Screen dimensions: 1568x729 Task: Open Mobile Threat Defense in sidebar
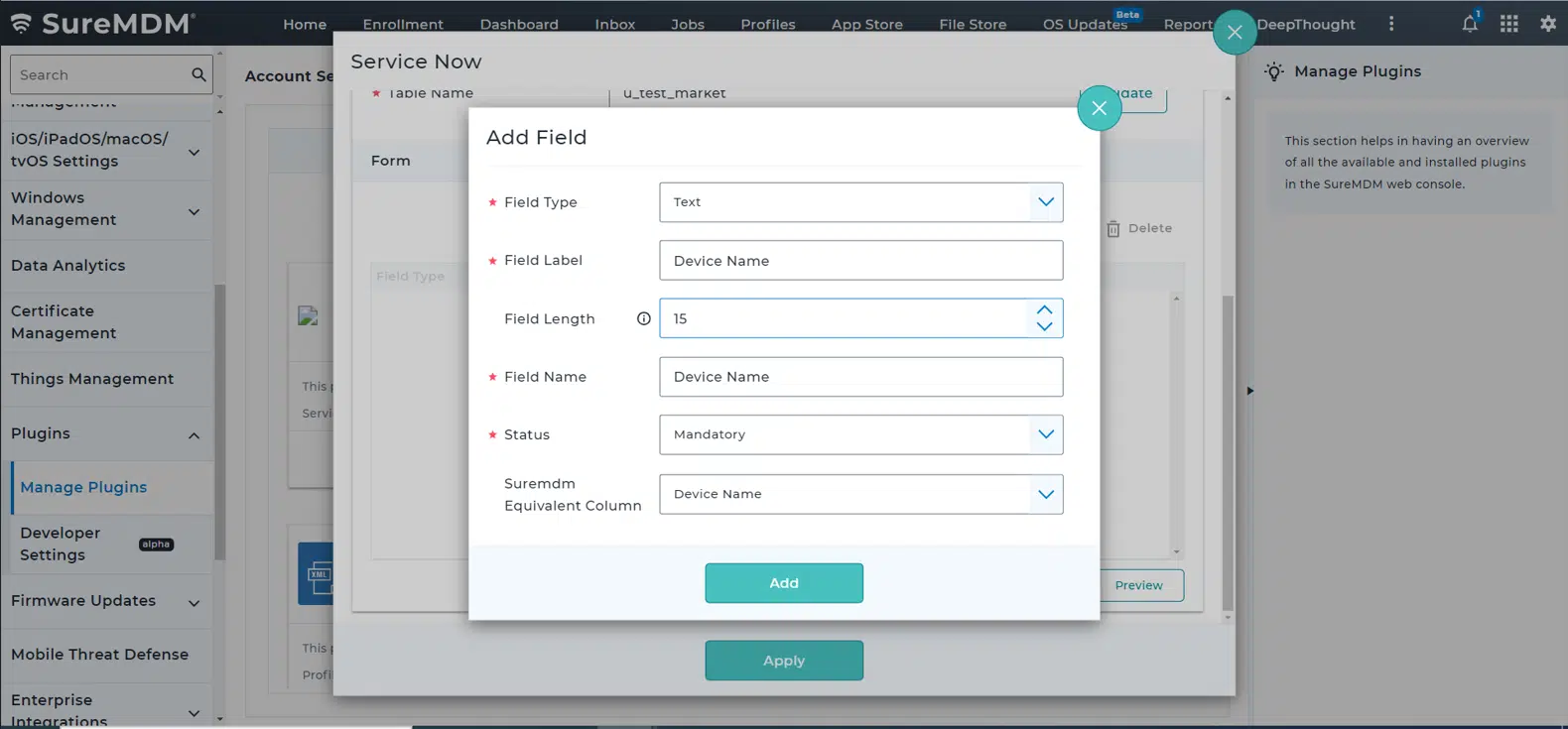106,655
